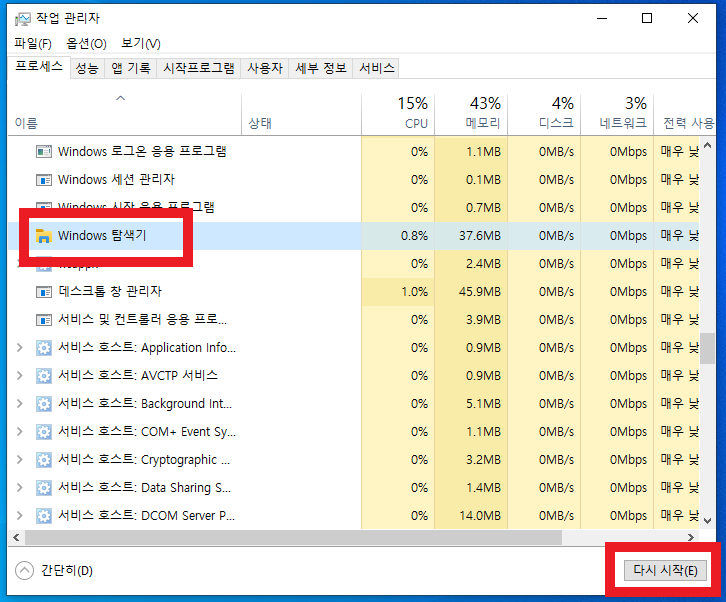Select the Windows 탐색기 process row

point(353,236)
